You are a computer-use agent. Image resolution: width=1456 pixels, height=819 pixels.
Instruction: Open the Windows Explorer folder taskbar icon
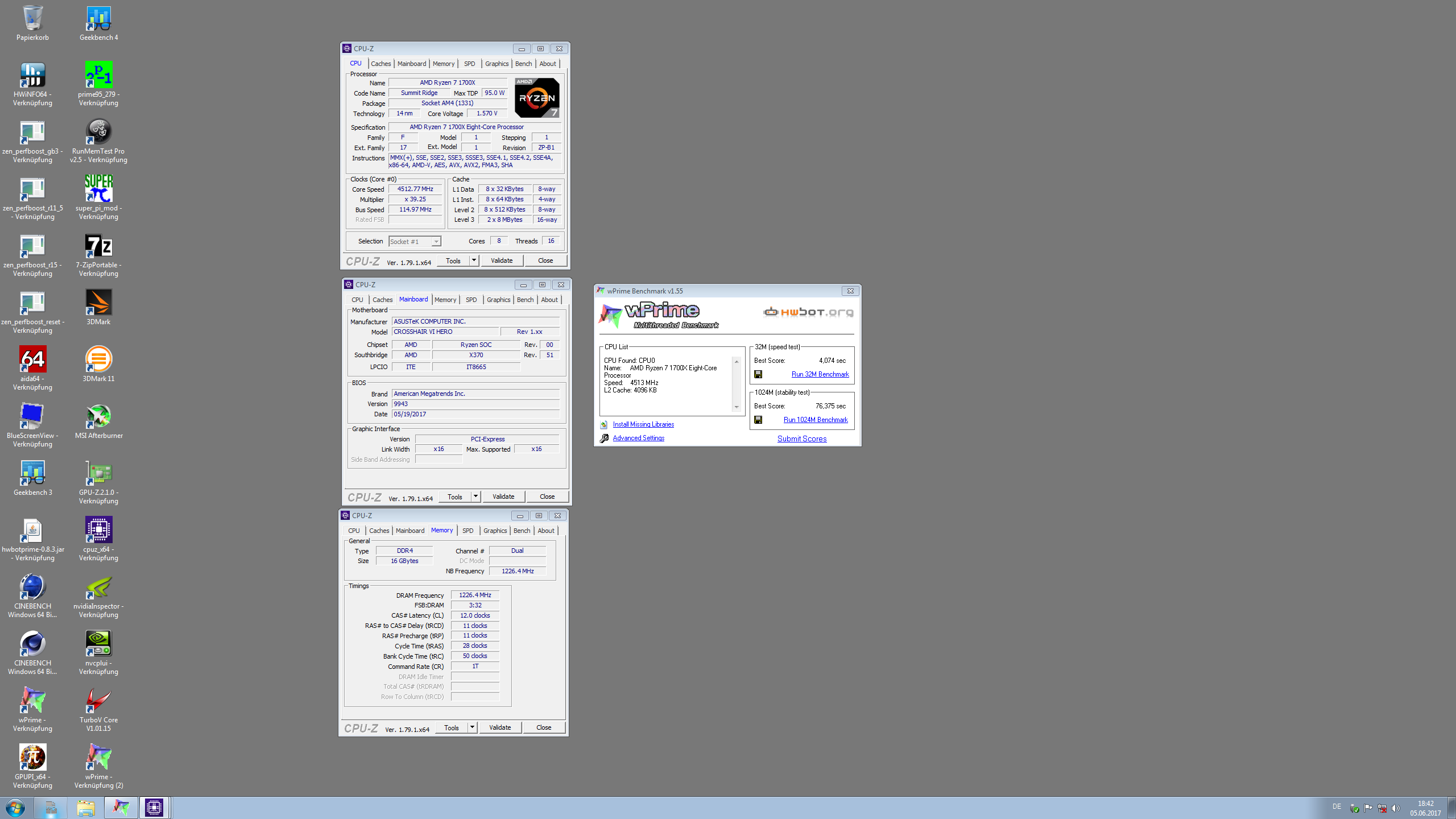(86, 808)
